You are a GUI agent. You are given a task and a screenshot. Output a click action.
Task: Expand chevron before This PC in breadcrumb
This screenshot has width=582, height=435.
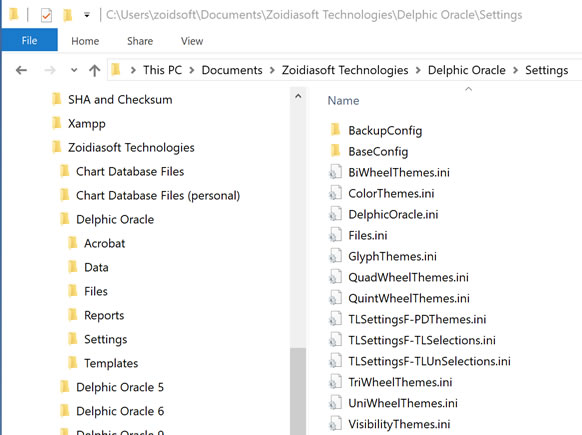click(x=133, y=70)
